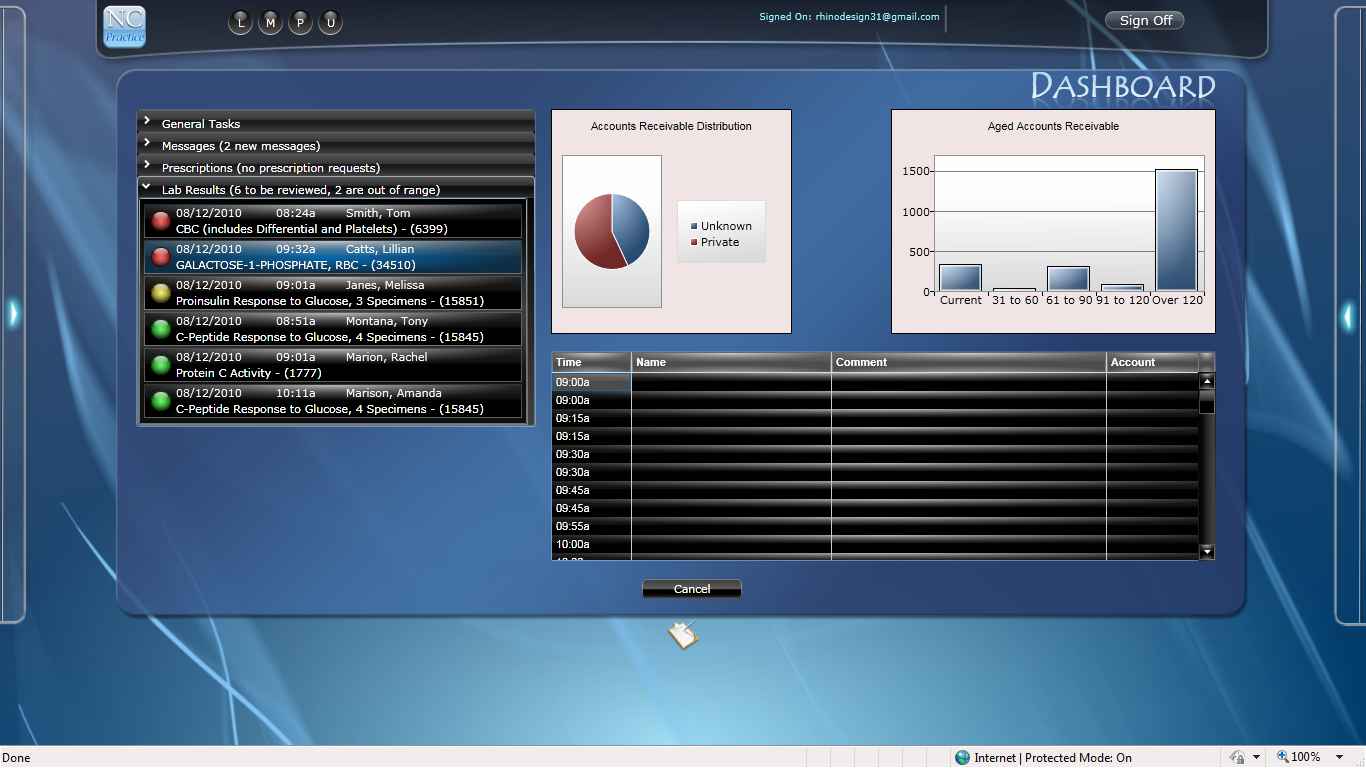Click the Over 120 bar in chart

[1176, 230]
